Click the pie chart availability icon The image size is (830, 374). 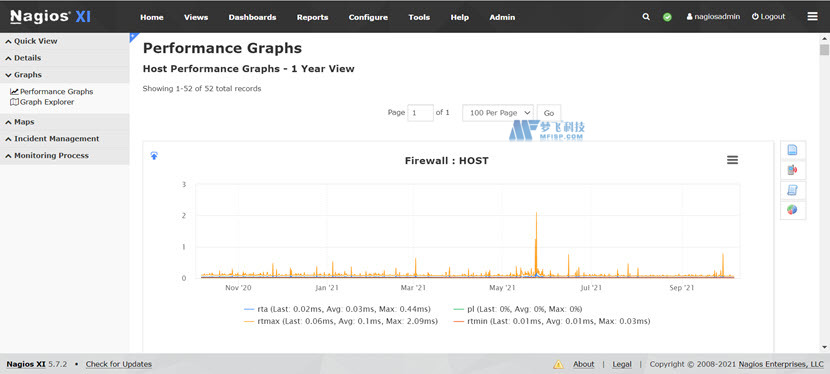[792, 209]
